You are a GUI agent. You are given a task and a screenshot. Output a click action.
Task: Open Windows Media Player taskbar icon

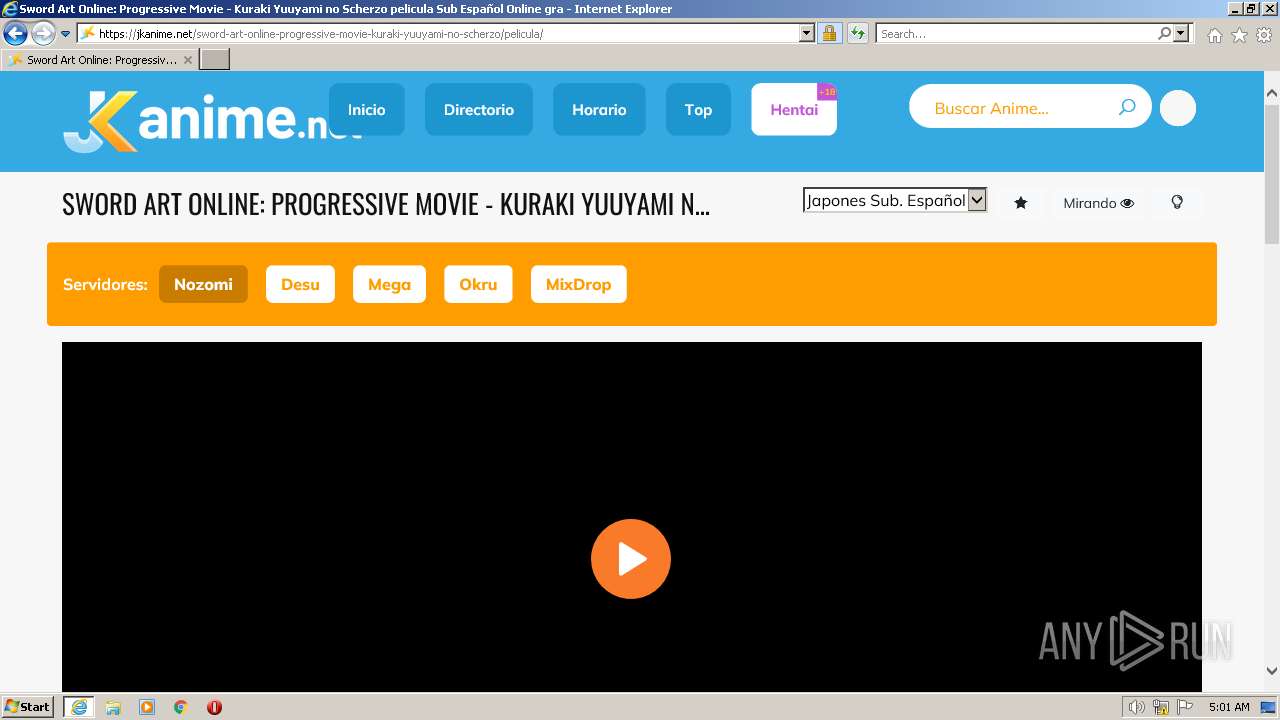pos(147,707)
